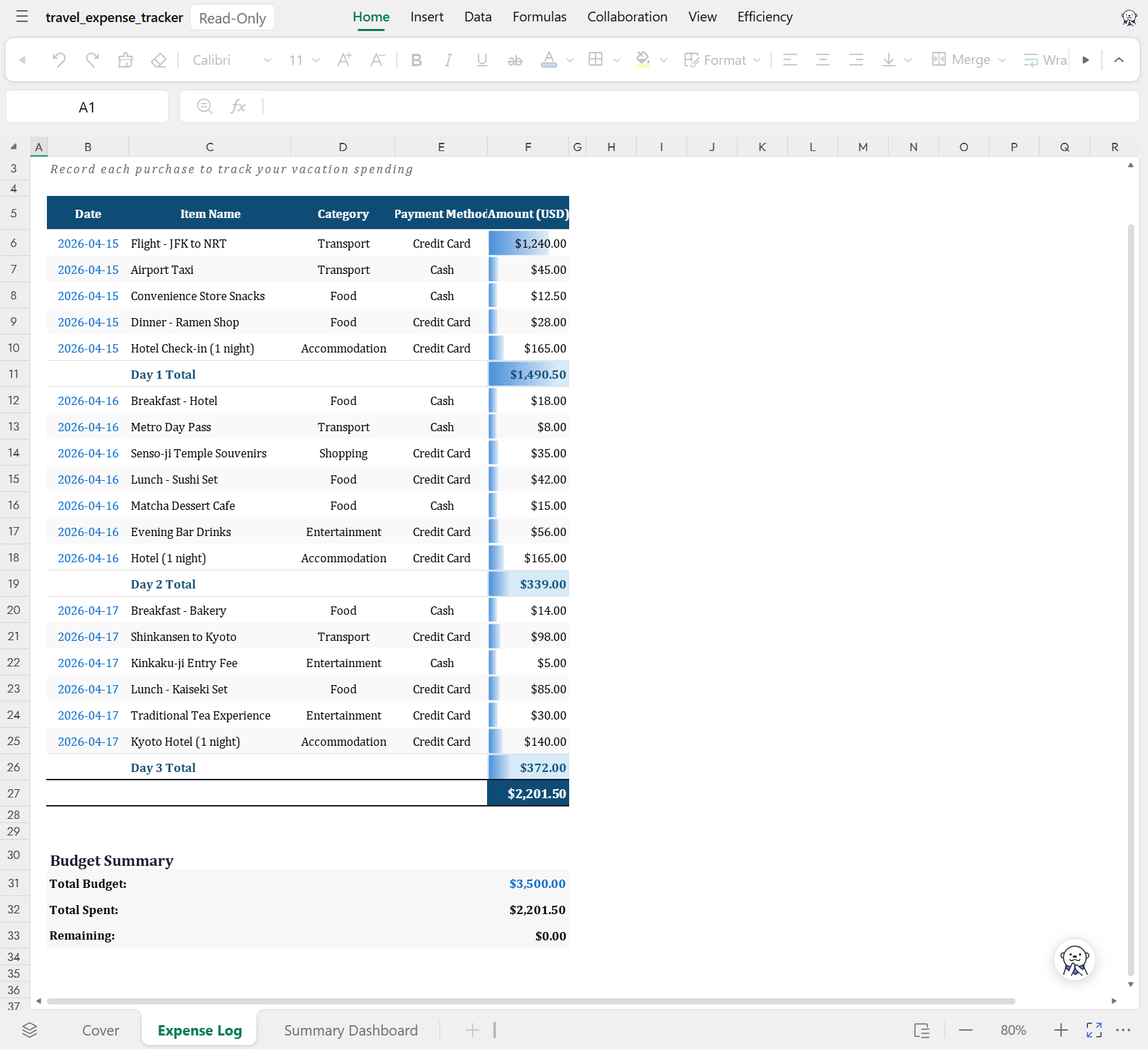Toggle underline formatting

pos(482,60)
